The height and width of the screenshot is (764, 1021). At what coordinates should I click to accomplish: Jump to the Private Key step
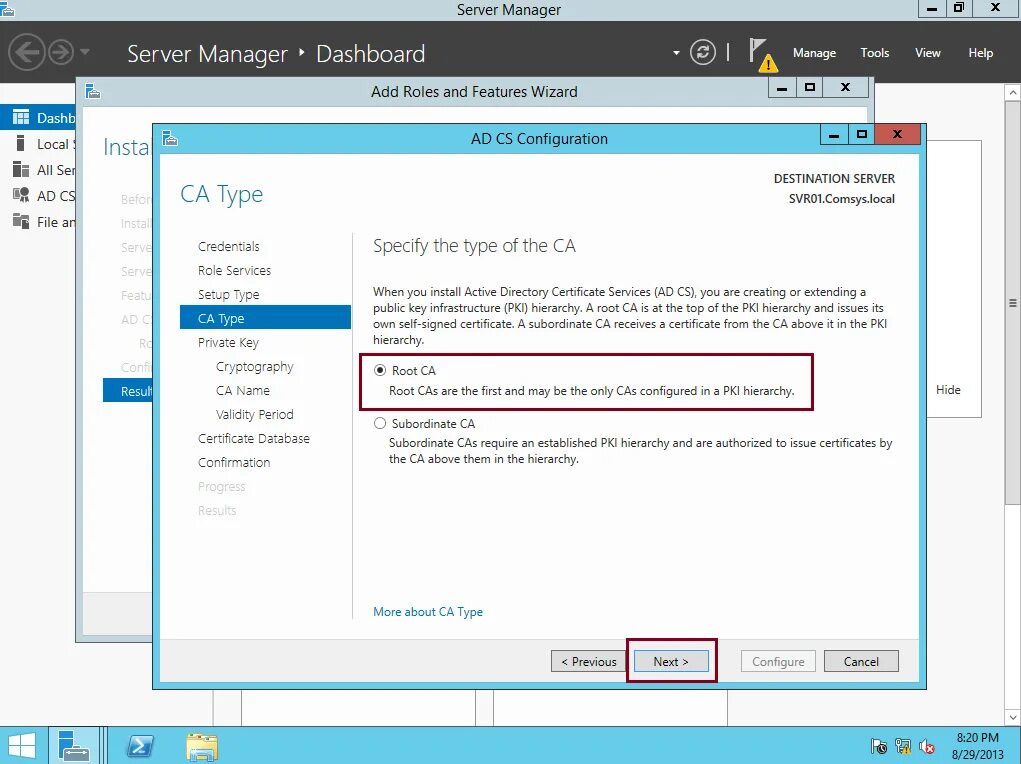tap(228, 343)
